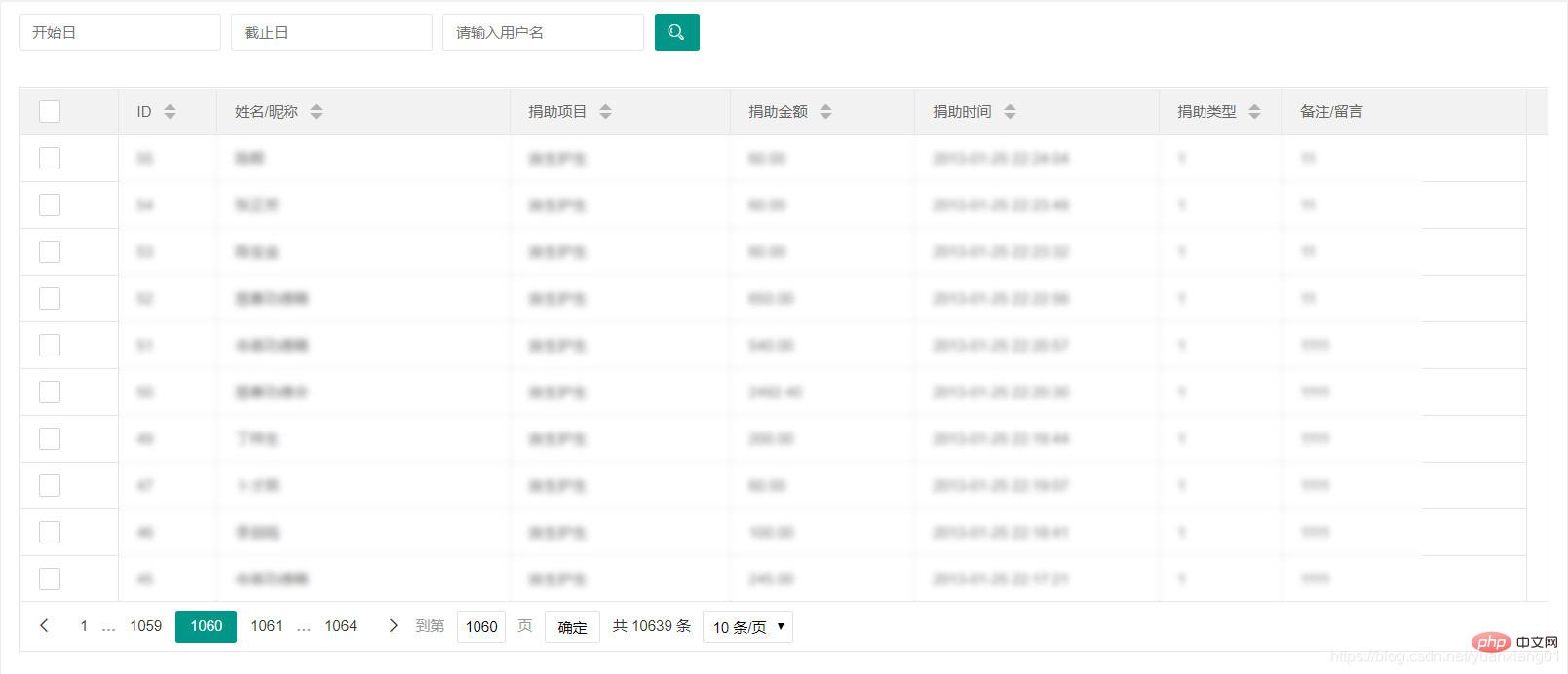Click the 共 10639 条 total count text
This screenshot has width=1568, height=674.
(x=652, y=626)
